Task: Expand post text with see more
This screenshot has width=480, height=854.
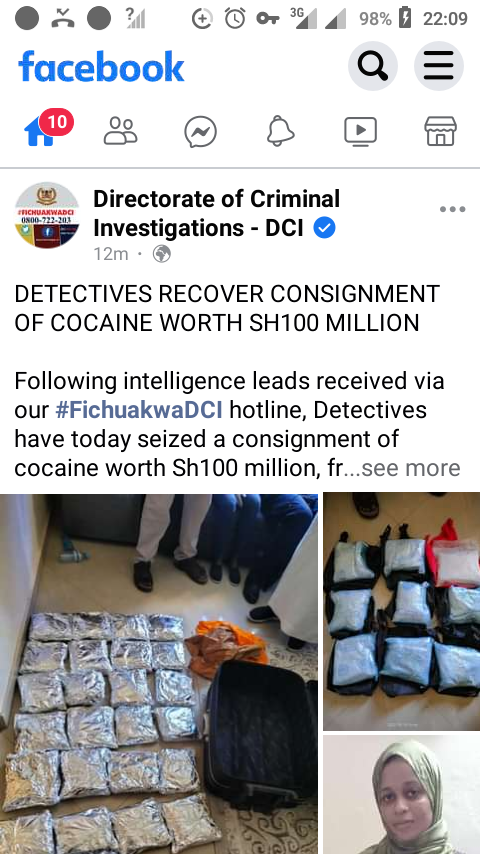Action: 411,468
